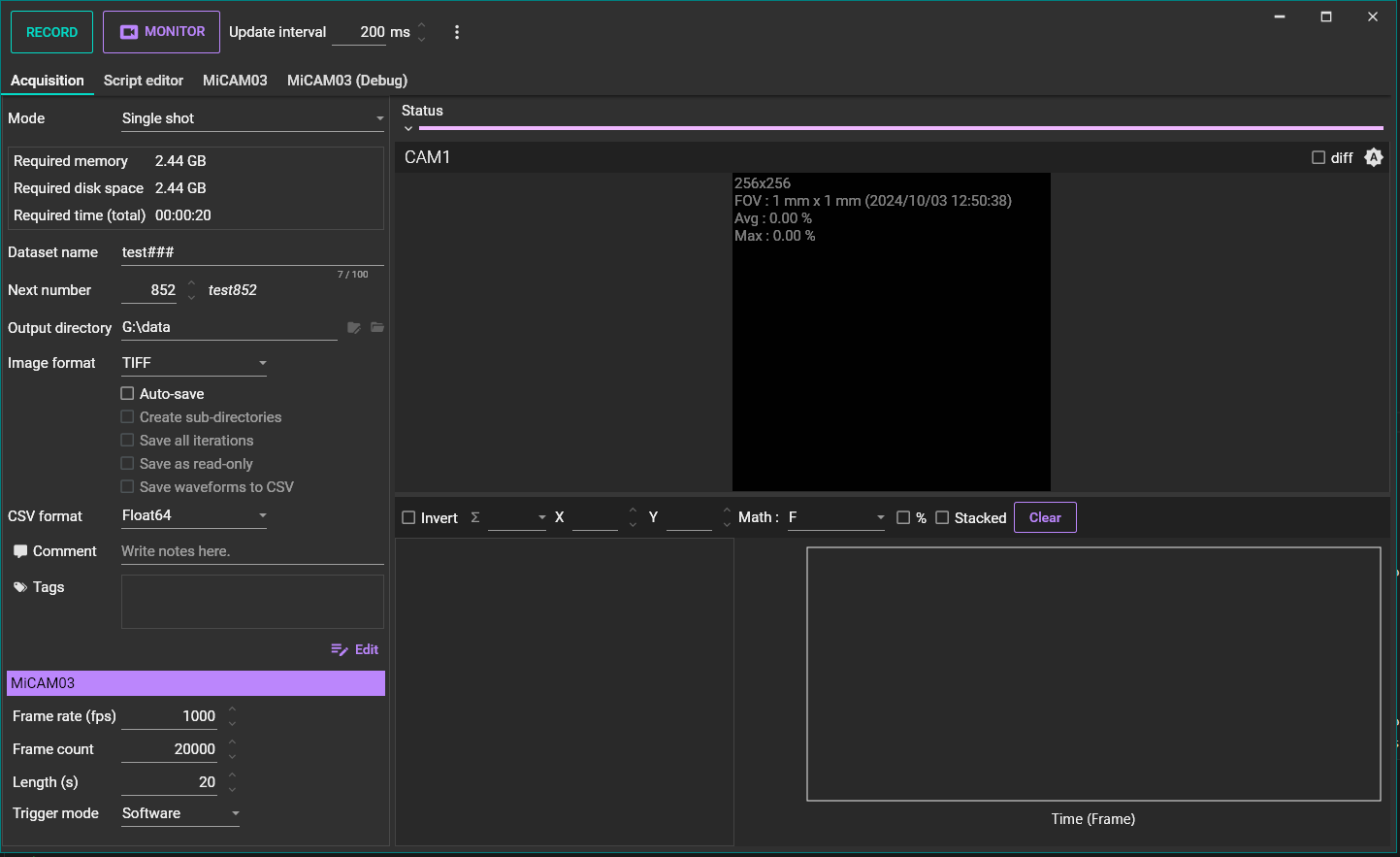Collapse the Status section chevron
1400x857 pixels.
pos(408,128)
